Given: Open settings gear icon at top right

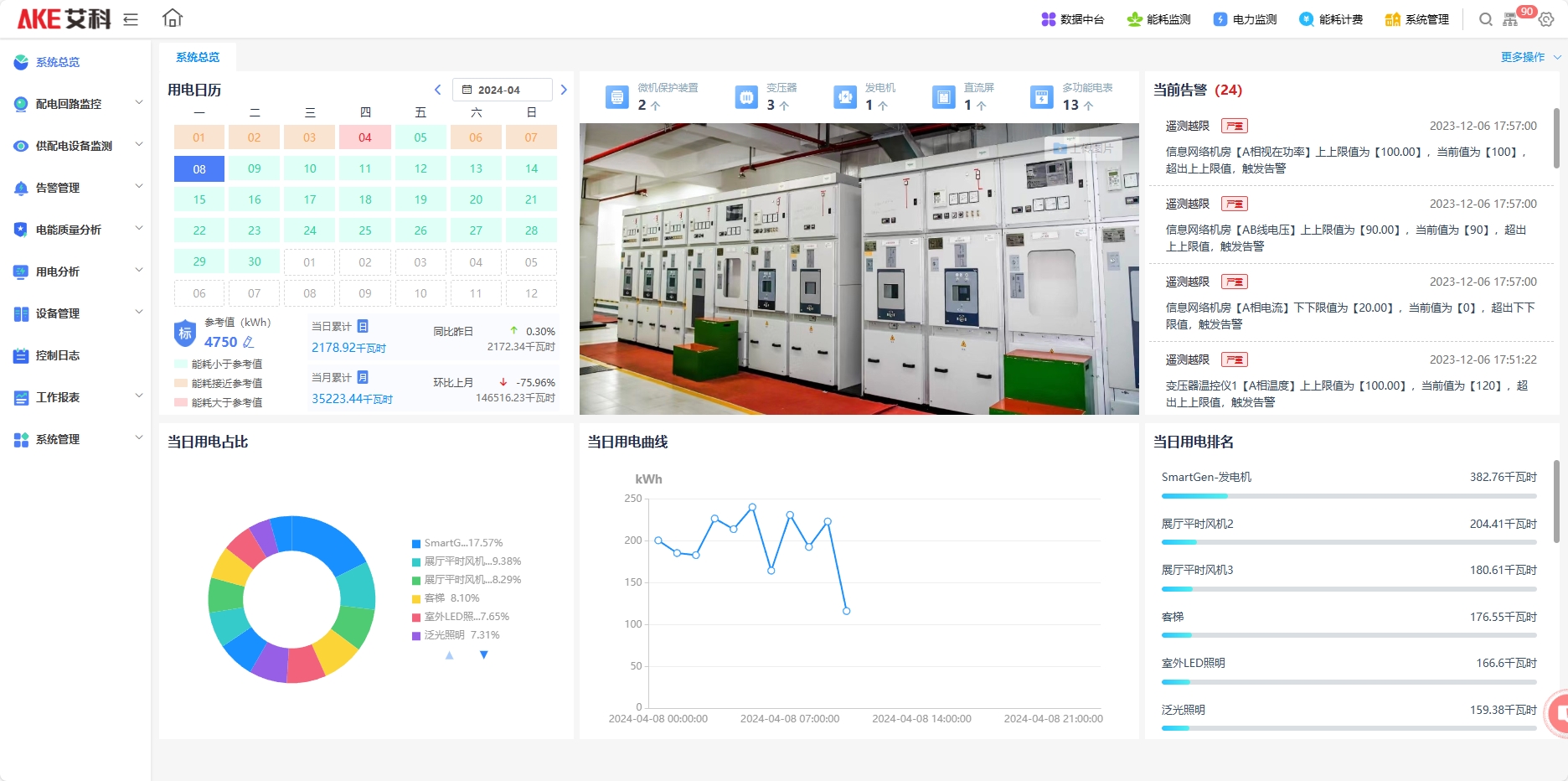Looking at the screenshot, I should (x=1546, y=19).
